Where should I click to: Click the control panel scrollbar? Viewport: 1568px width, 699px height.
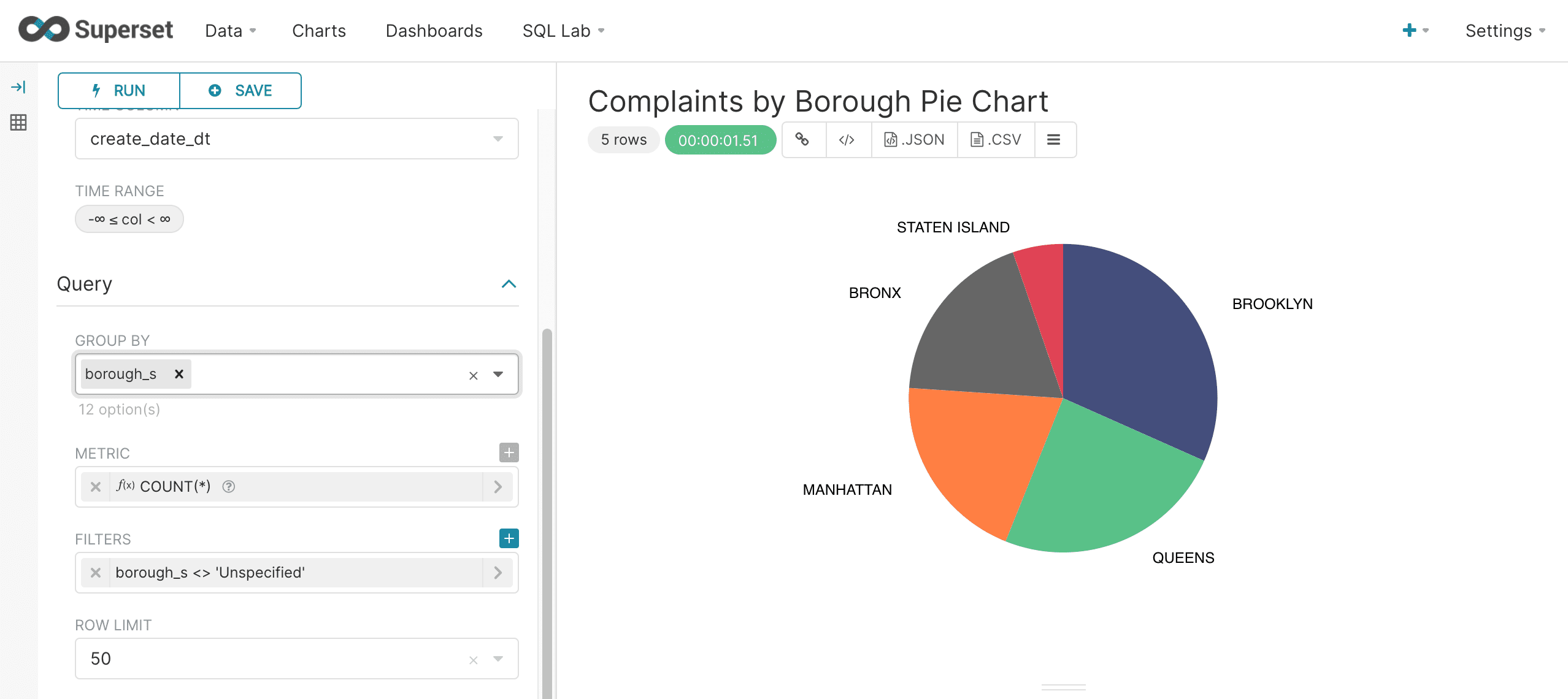click(547, 513)
